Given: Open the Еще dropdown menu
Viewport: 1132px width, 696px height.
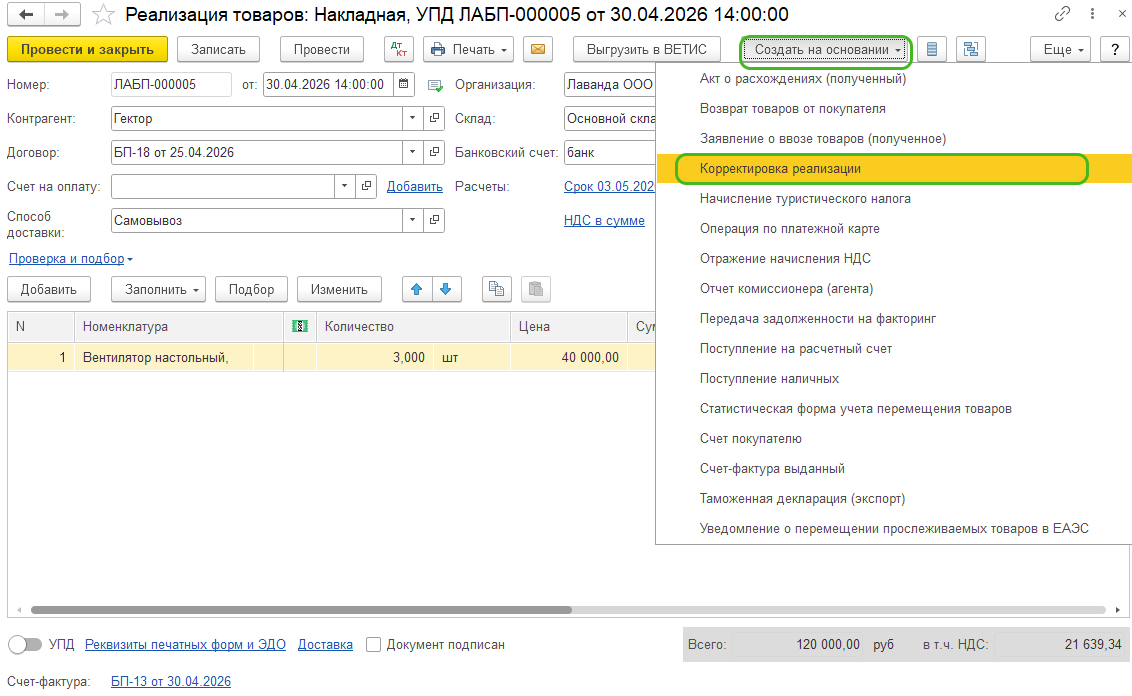Looking at the screenshot, I should [1061, 49].
